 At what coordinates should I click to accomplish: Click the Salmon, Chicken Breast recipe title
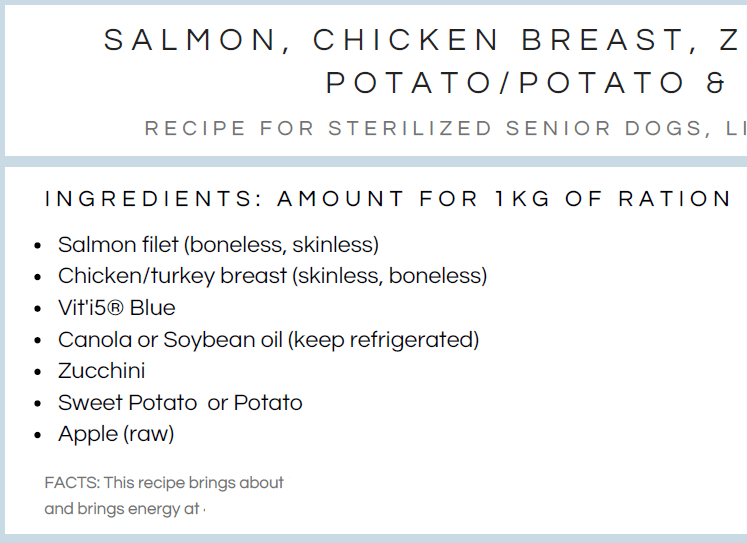point(425,40)
